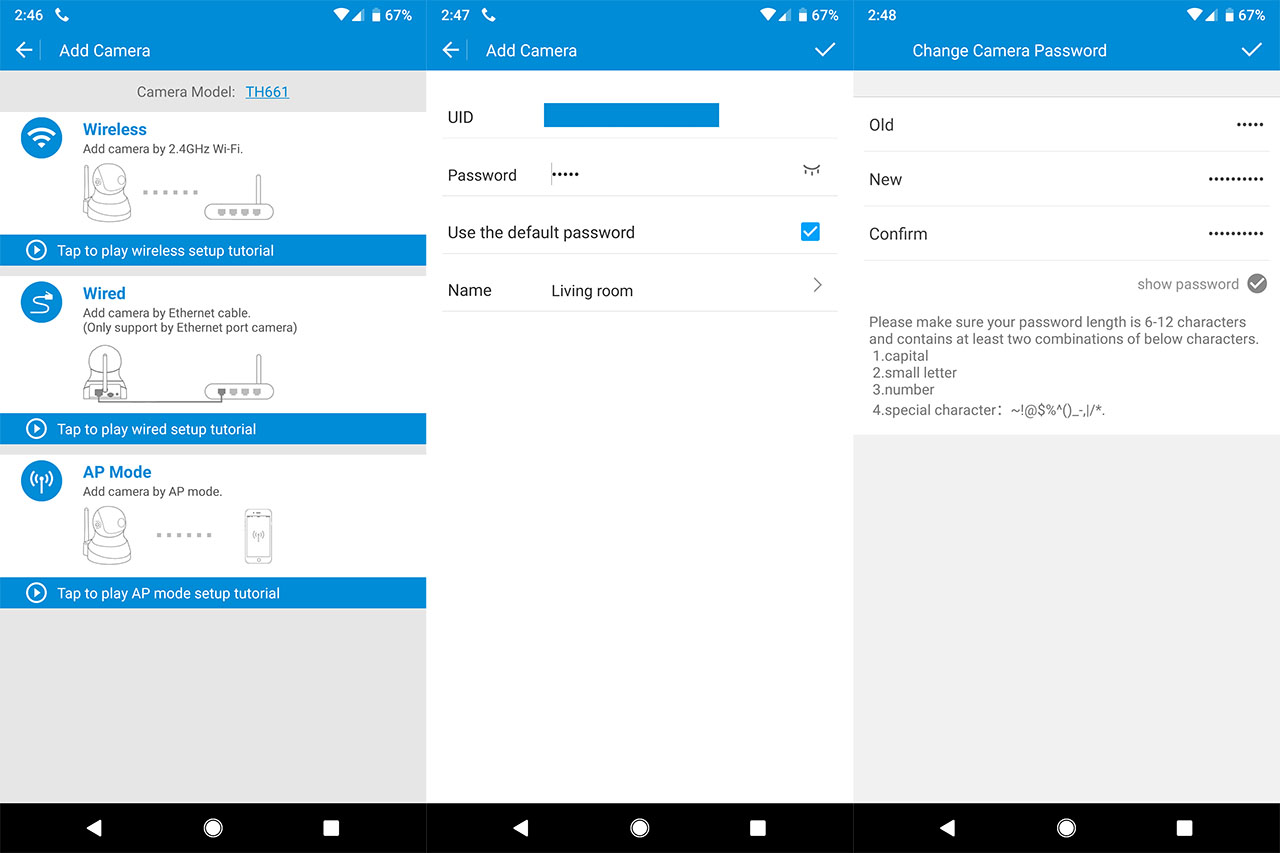Select the Wired Ethernet connection icon

41,303
